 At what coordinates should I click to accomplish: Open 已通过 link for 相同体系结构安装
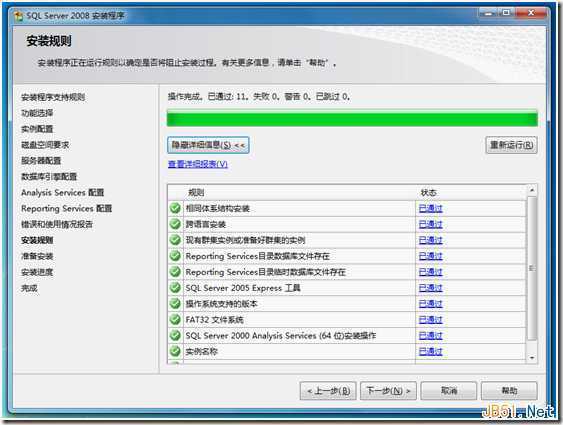pos(431,208)
